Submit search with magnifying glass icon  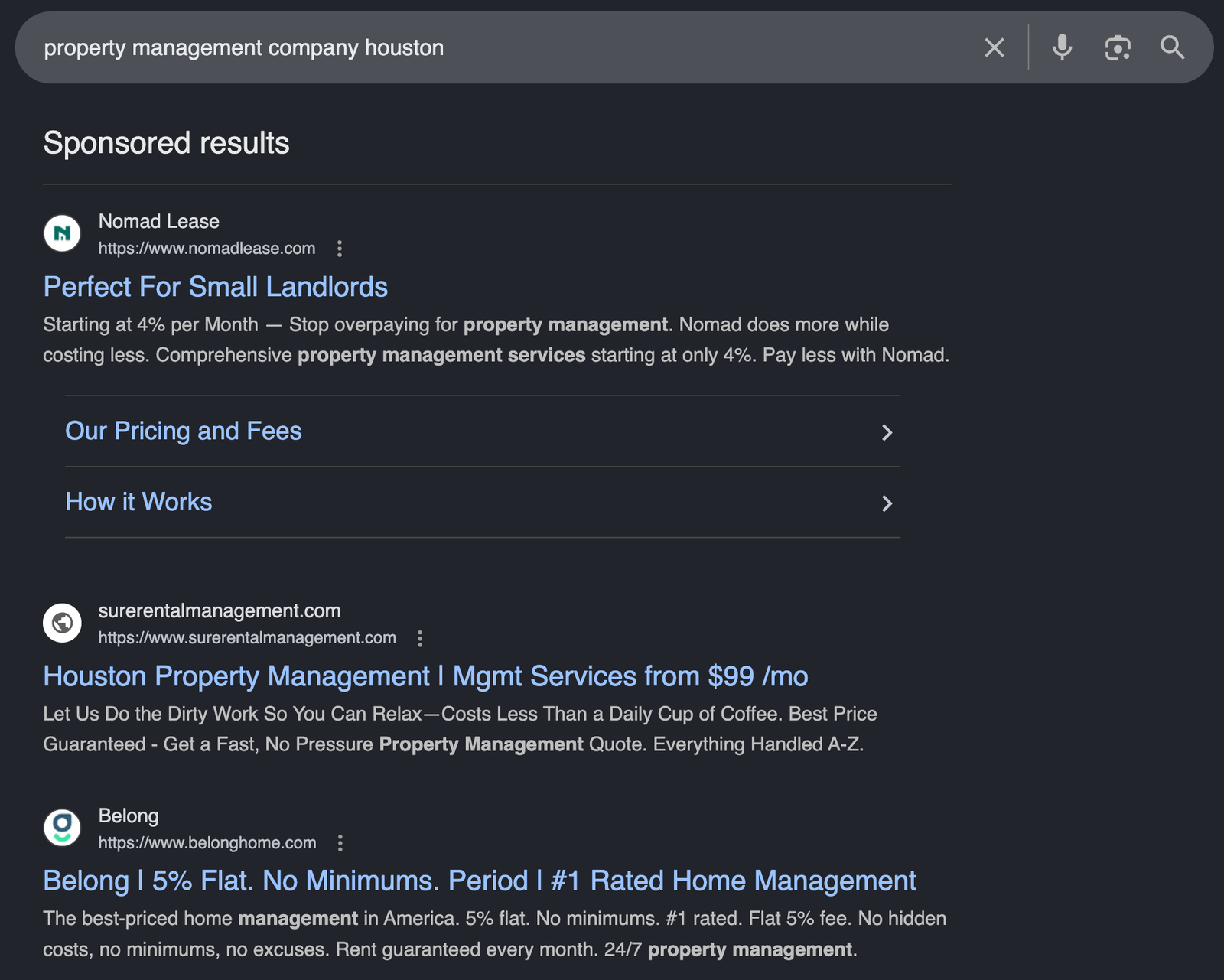(1172, 47)
